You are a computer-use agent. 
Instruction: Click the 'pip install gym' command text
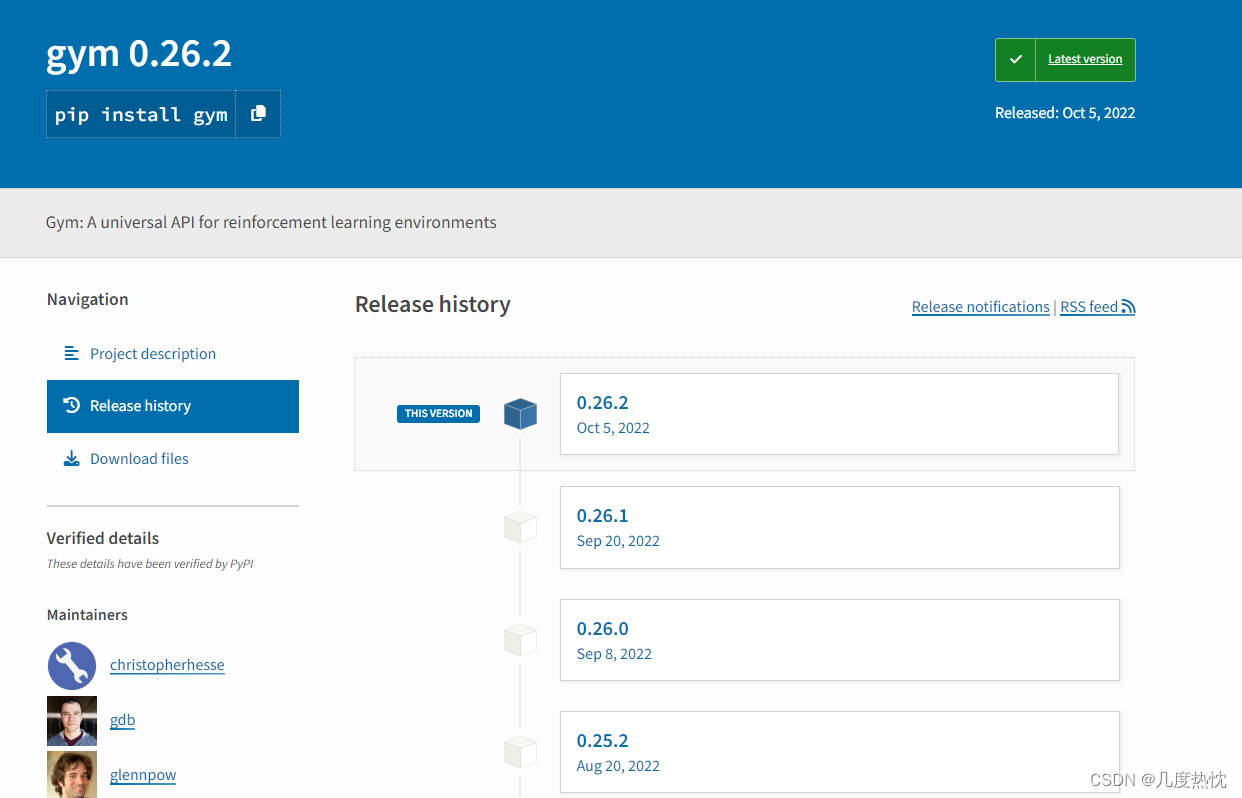tap(141, 115)
